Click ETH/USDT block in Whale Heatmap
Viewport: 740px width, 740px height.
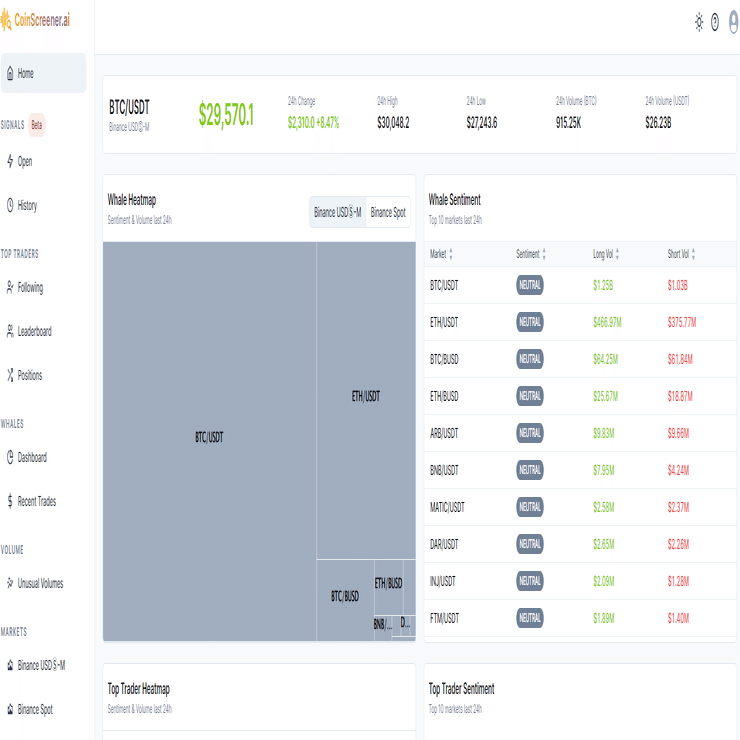pos(366,400)
